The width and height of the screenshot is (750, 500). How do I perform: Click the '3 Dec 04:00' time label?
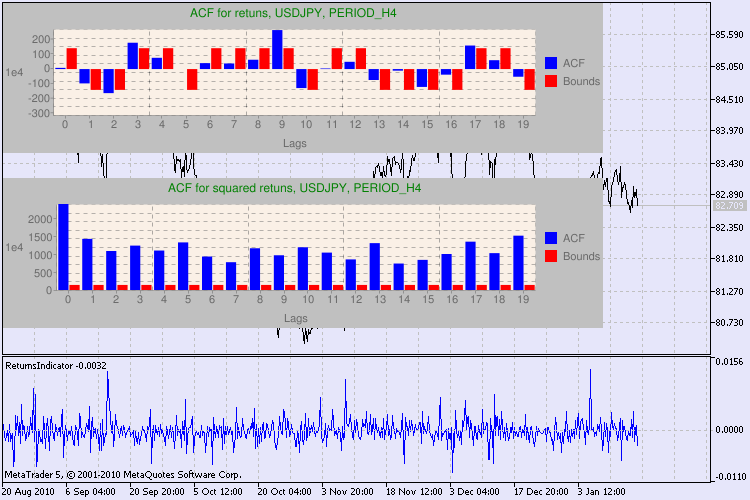pos(474,492)
